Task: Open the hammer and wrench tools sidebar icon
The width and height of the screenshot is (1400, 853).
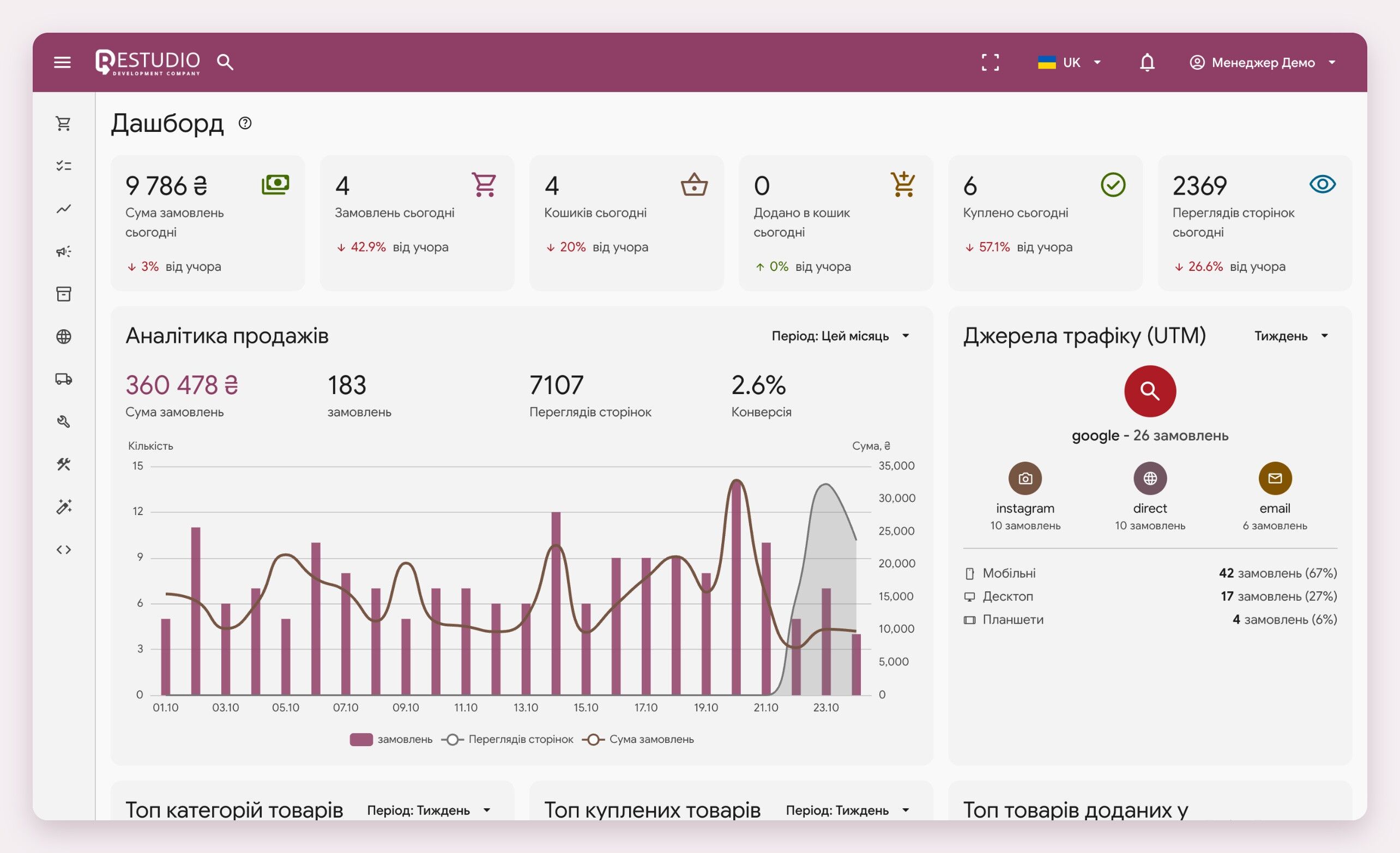Action: tap(64, 464)
